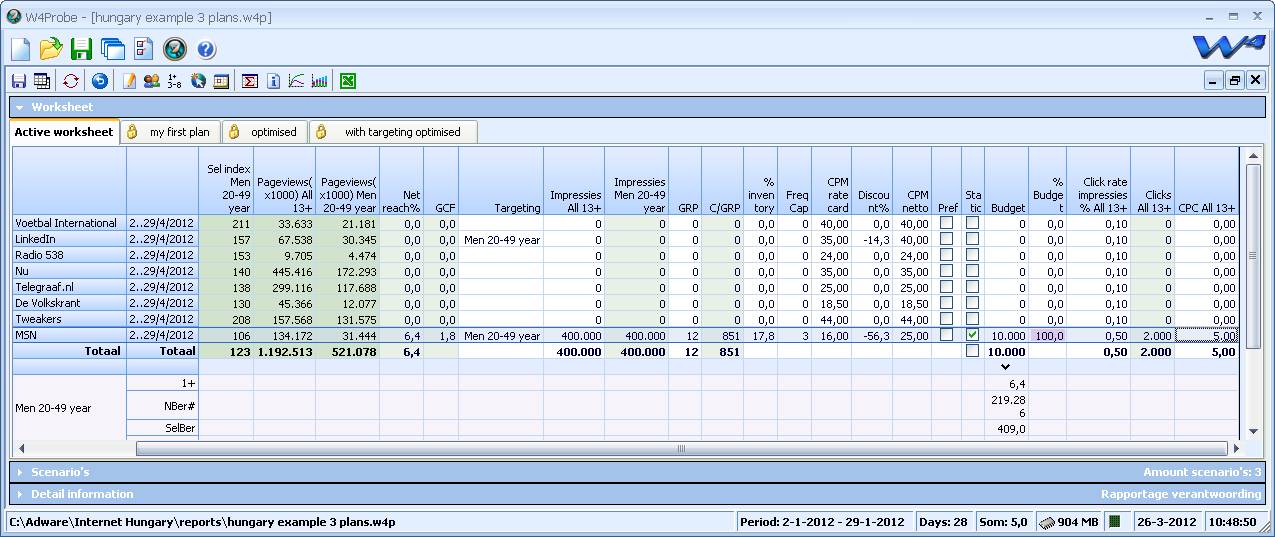Click the sigma totals icon
The height and width of the screenshot is (537, 1275).
coord(251,81)
